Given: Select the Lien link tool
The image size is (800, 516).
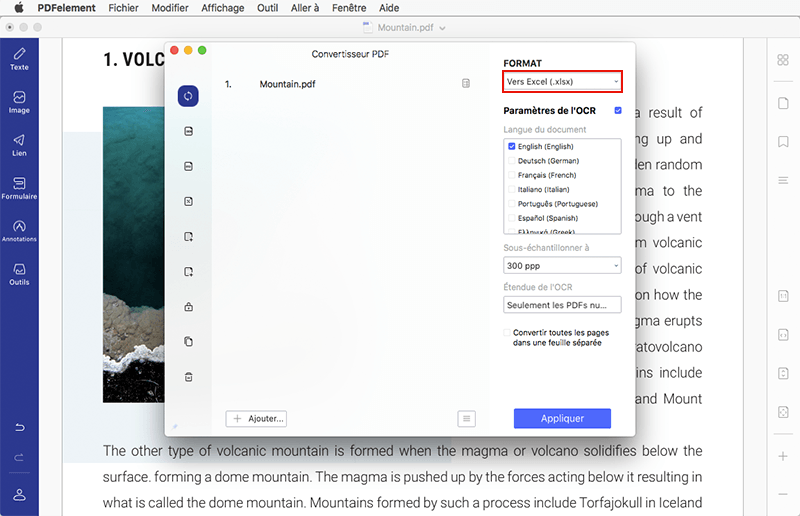Looking at the screenshot, I should pyautogui.click(x=19, y=145).
